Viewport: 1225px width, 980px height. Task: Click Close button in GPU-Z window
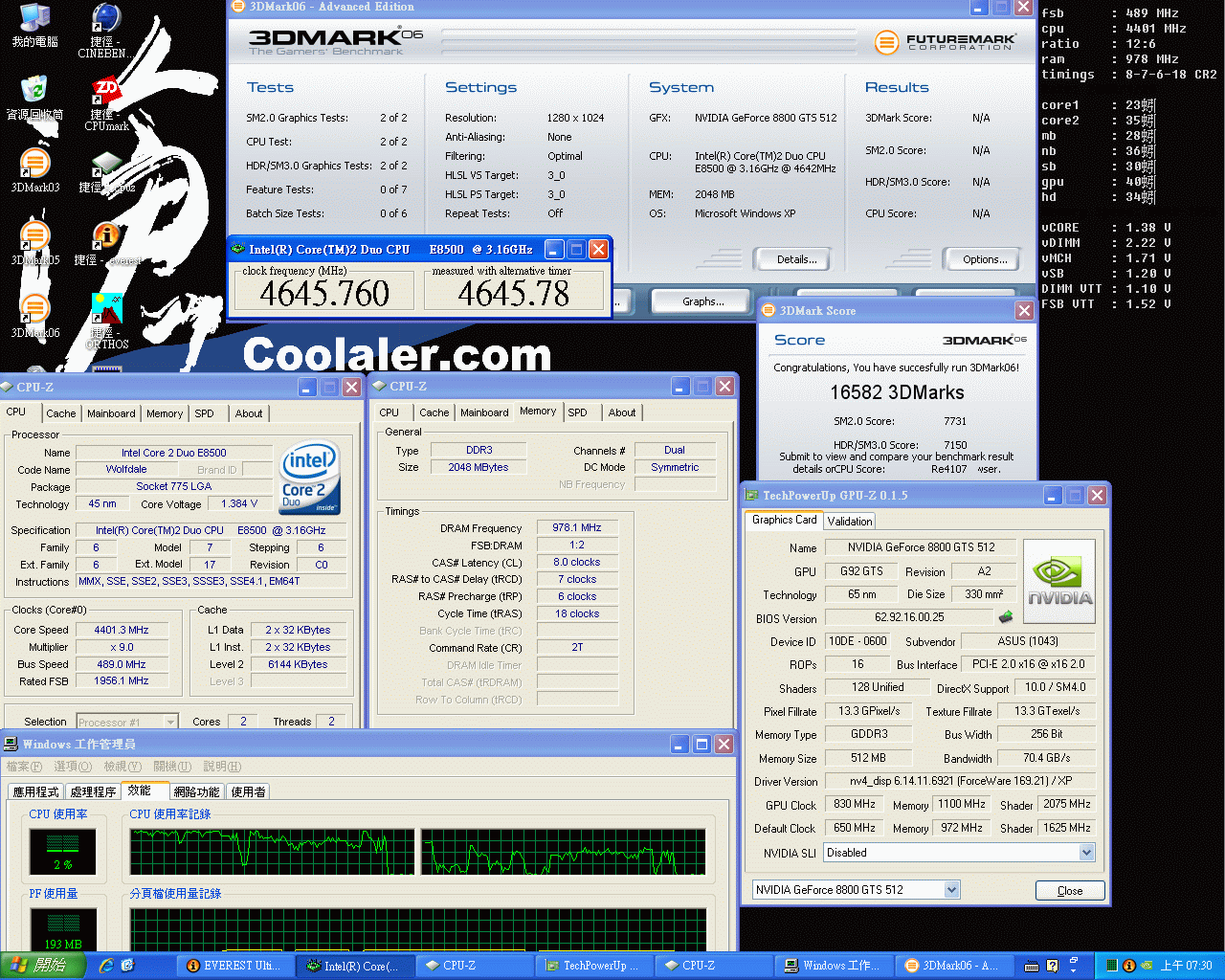pos(1070,890)
